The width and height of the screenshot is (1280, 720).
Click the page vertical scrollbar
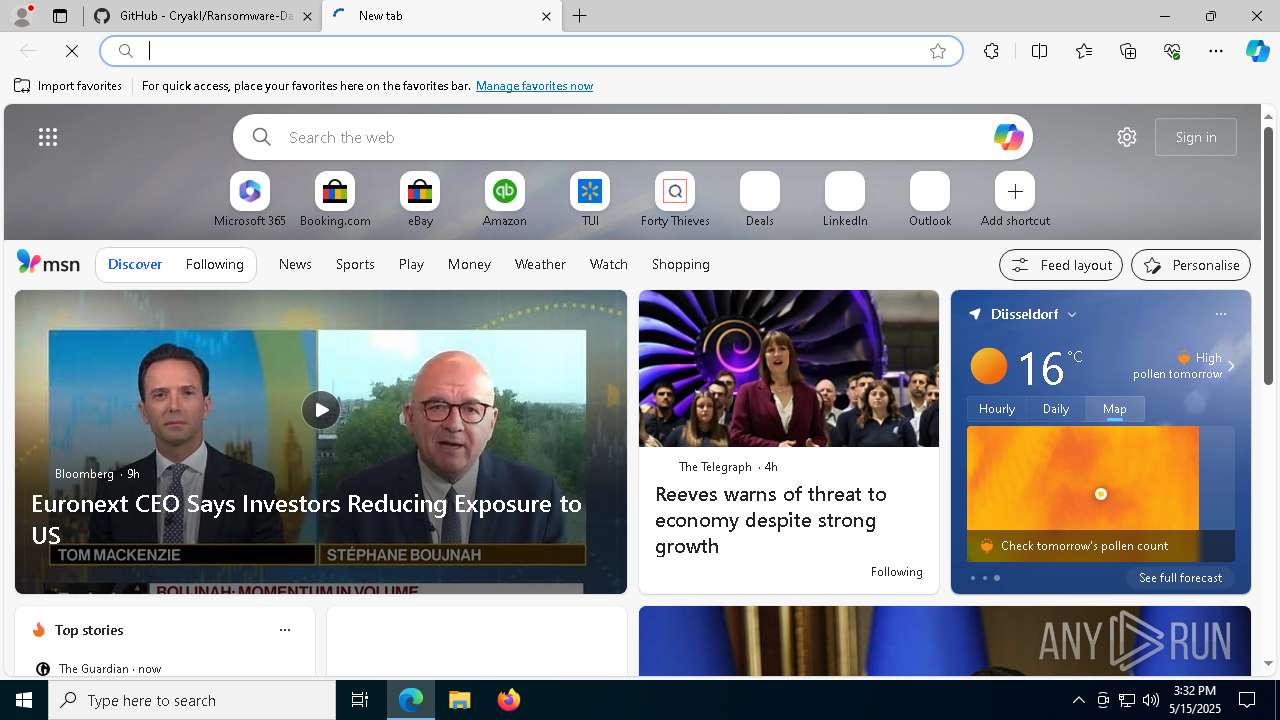point(1268,255)
